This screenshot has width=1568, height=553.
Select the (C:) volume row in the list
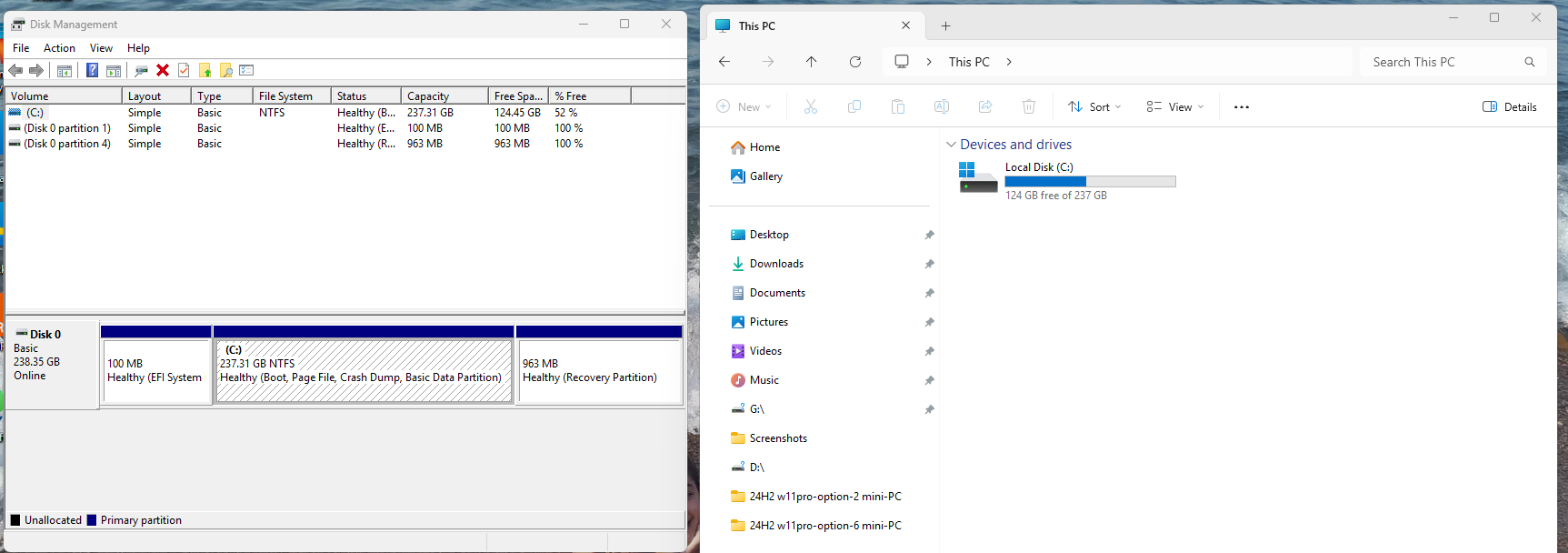pos(345,113)
